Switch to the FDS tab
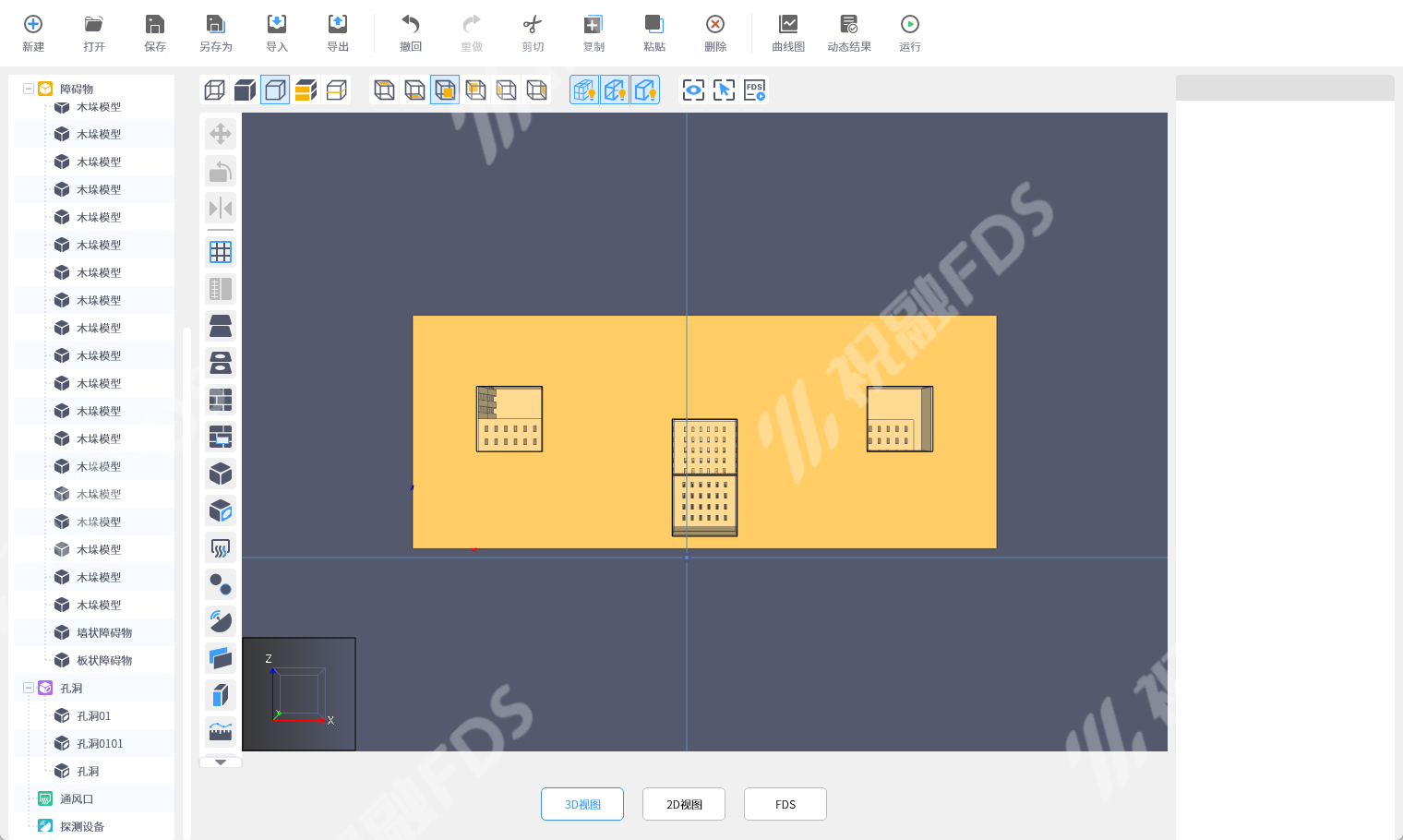 785,804
